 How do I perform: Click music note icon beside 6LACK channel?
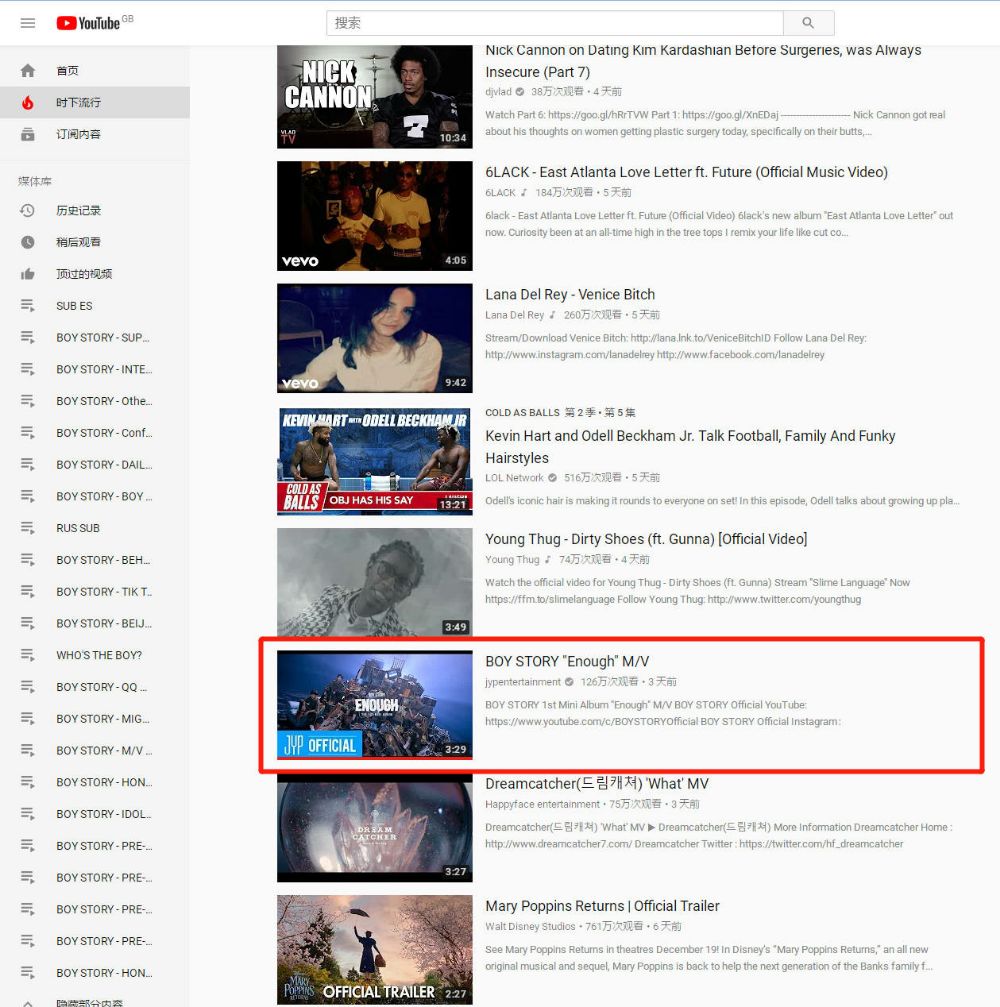click(523, 192)
